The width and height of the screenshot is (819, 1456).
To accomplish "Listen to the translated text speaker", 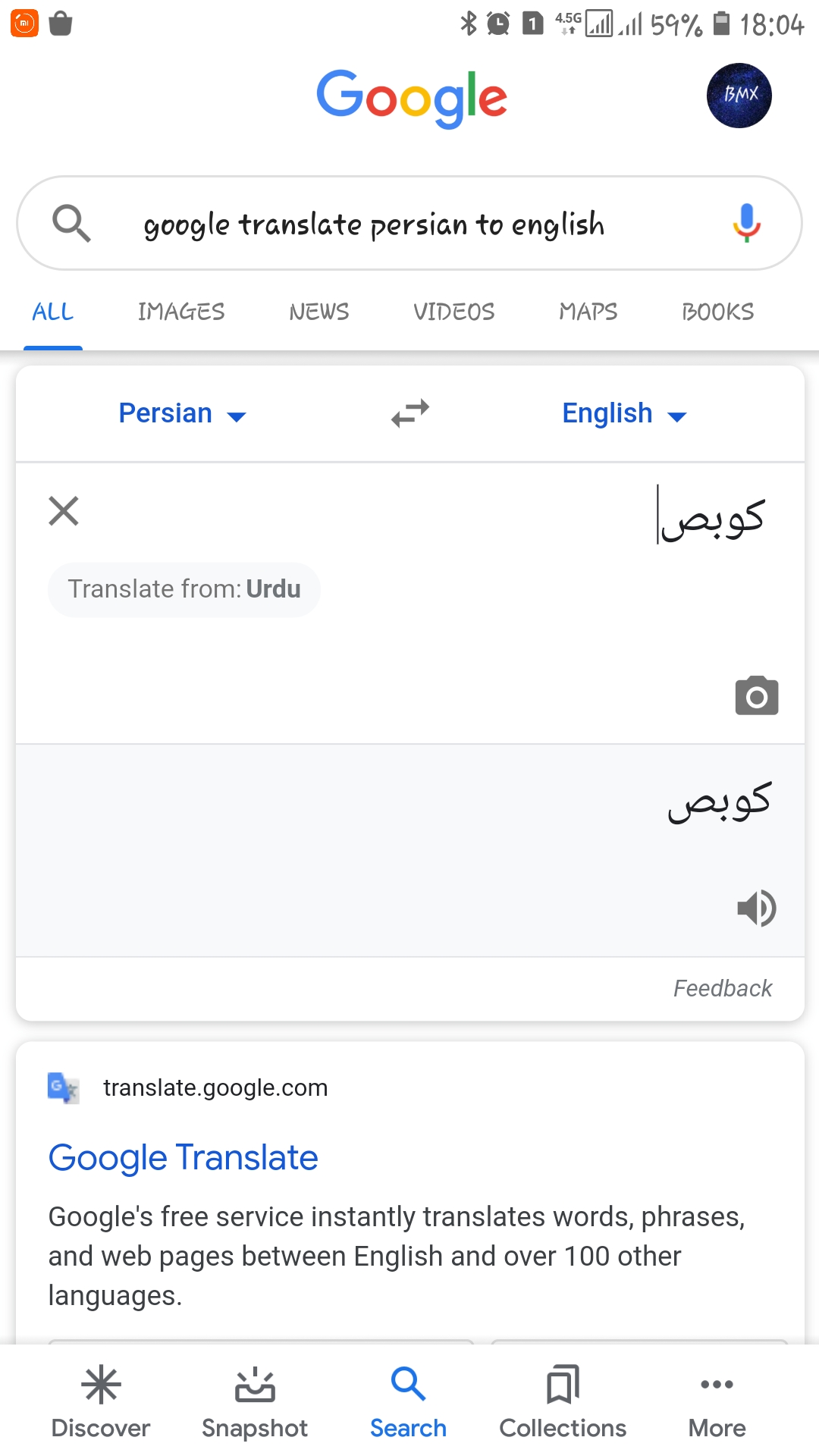I will 756,908.
